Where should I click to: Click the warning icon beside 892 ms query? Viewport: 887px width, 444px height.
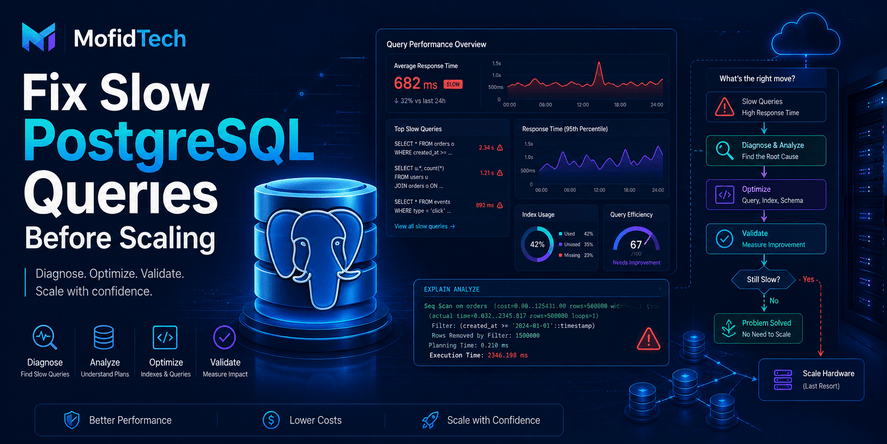[500, 205]
